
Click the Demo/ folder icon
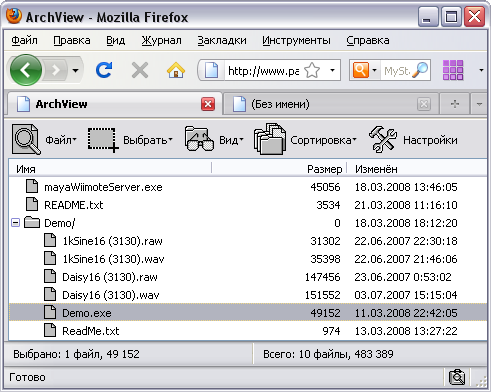[32, 222]
